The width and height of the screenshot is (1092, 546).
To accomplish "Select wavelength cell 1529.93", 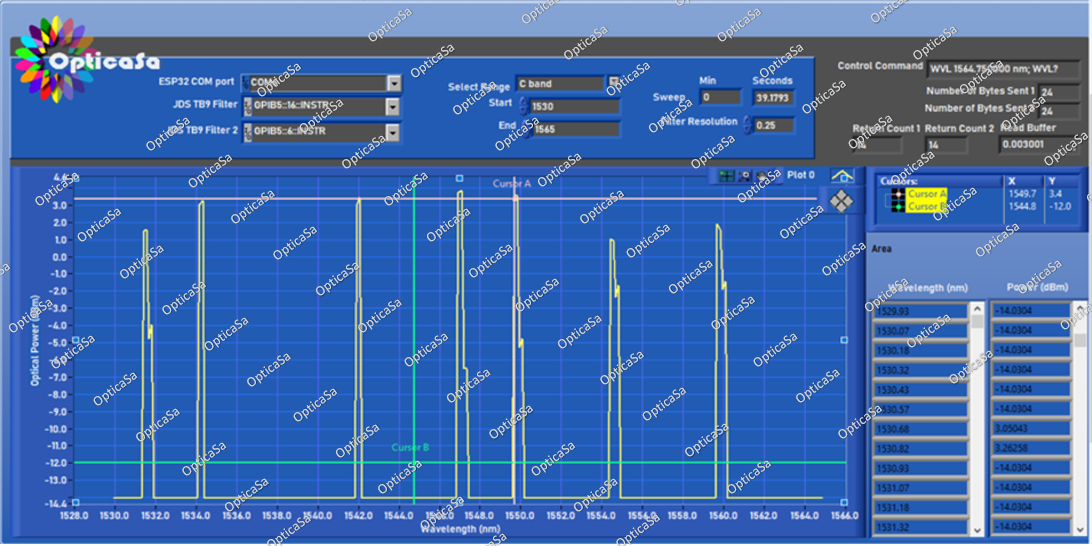I will pyautogui.click(x=920, y=311).
